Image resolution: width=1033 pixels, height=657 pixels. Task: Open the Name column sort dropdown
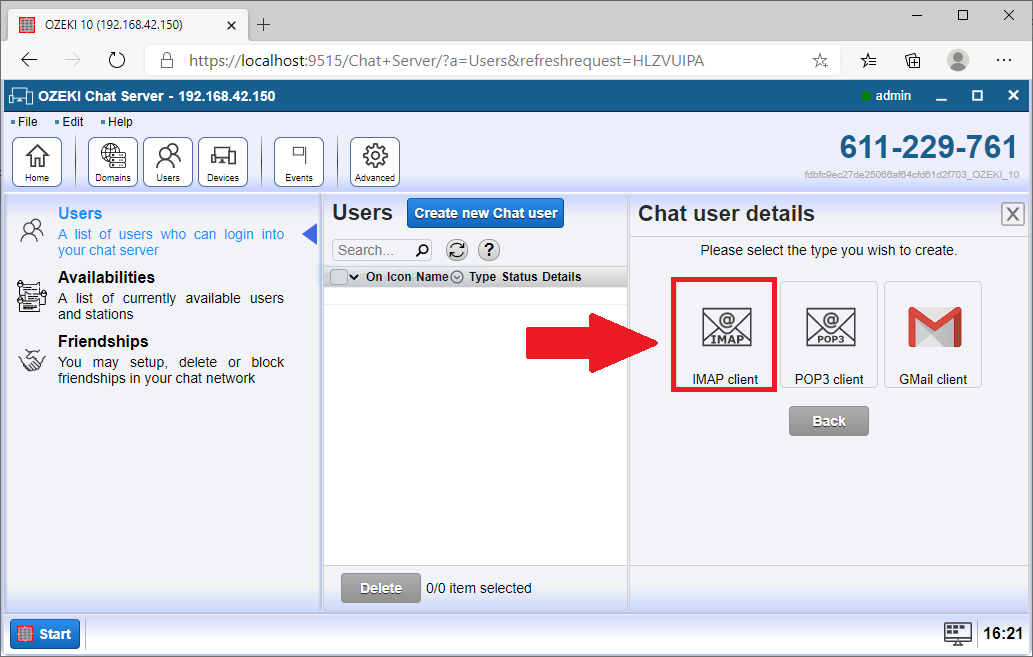point(457,277)
